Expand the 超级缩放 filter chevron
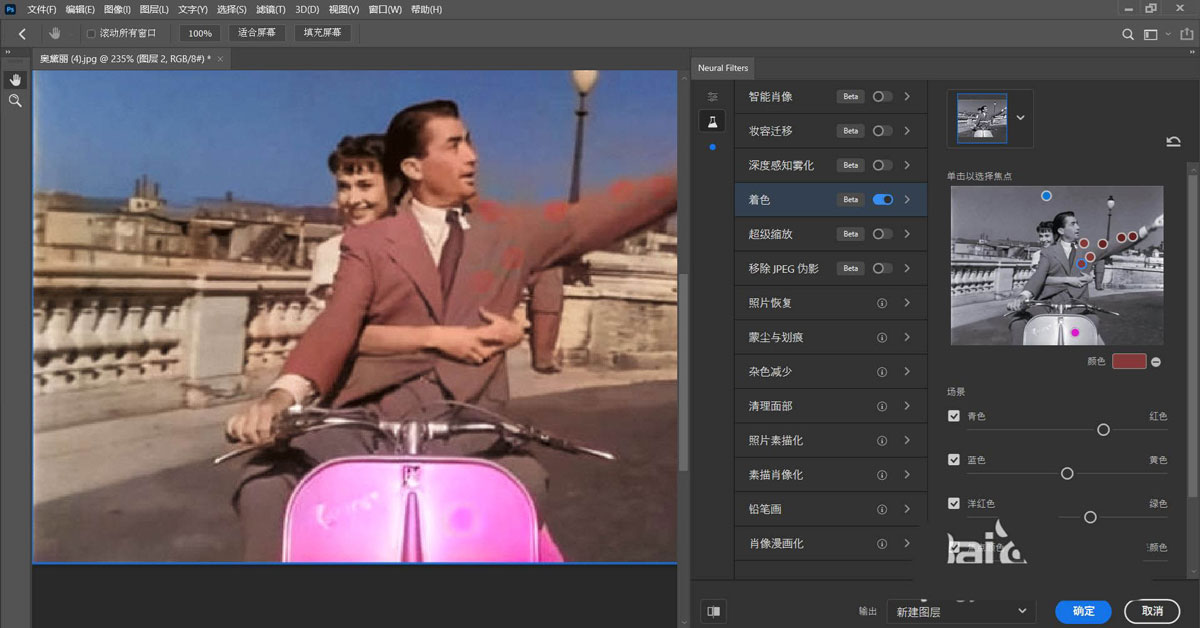1200x628 pixels. click(907, 234)
